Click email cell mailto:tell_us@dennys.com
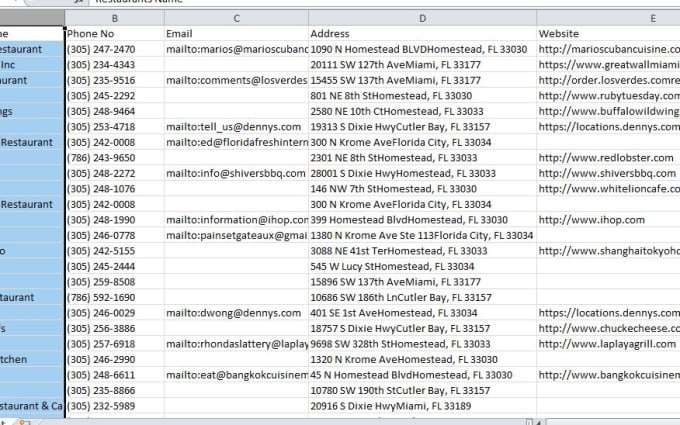The image size is (680, 425). click(236, 127)
